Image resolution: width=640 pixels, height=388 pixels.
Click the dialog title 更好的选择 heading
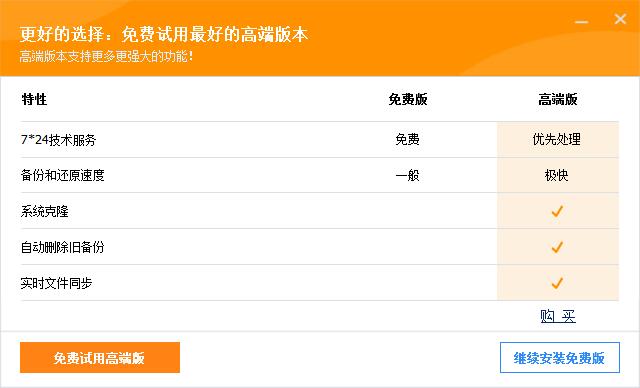pyautogui.click(x=163, y=34)
